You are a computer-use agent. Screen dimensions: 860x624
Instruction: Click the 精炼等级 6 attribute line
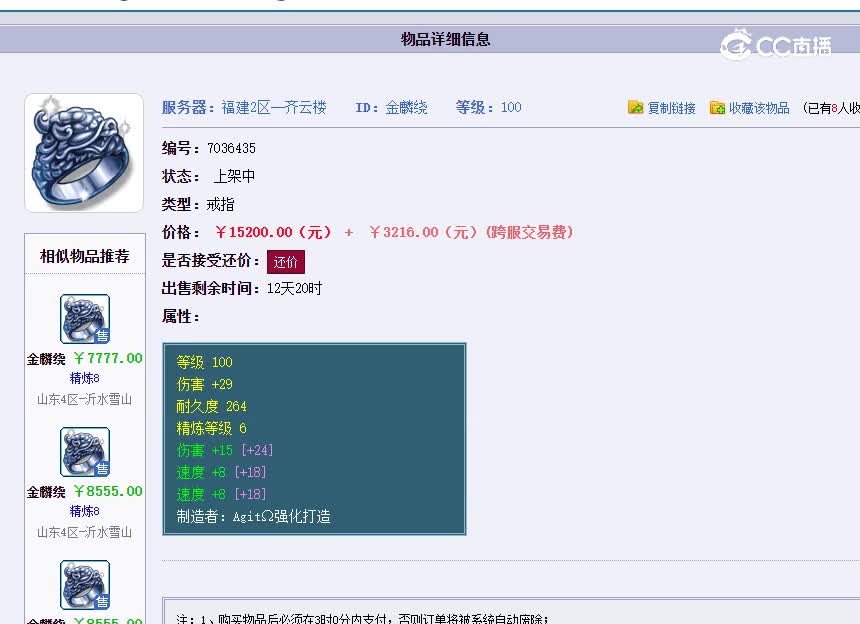211,428
